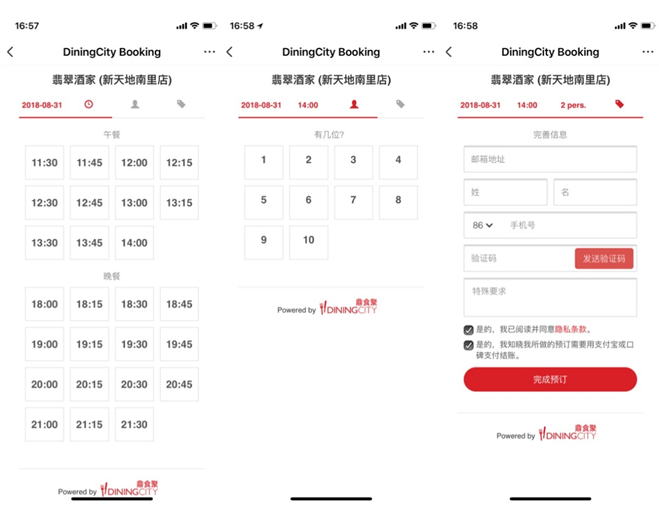Pick the 12:15 time slot
Viewport: 659px width, 510px height.
pyautogui.click(x=179, y=163)
